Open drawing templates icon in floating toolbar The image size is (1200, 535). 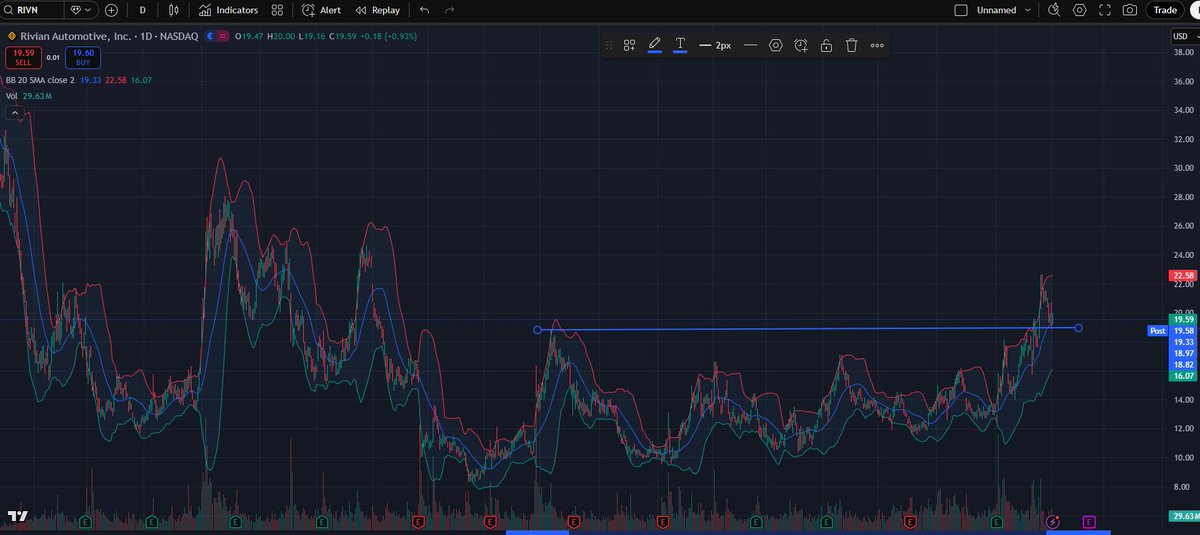630,45
